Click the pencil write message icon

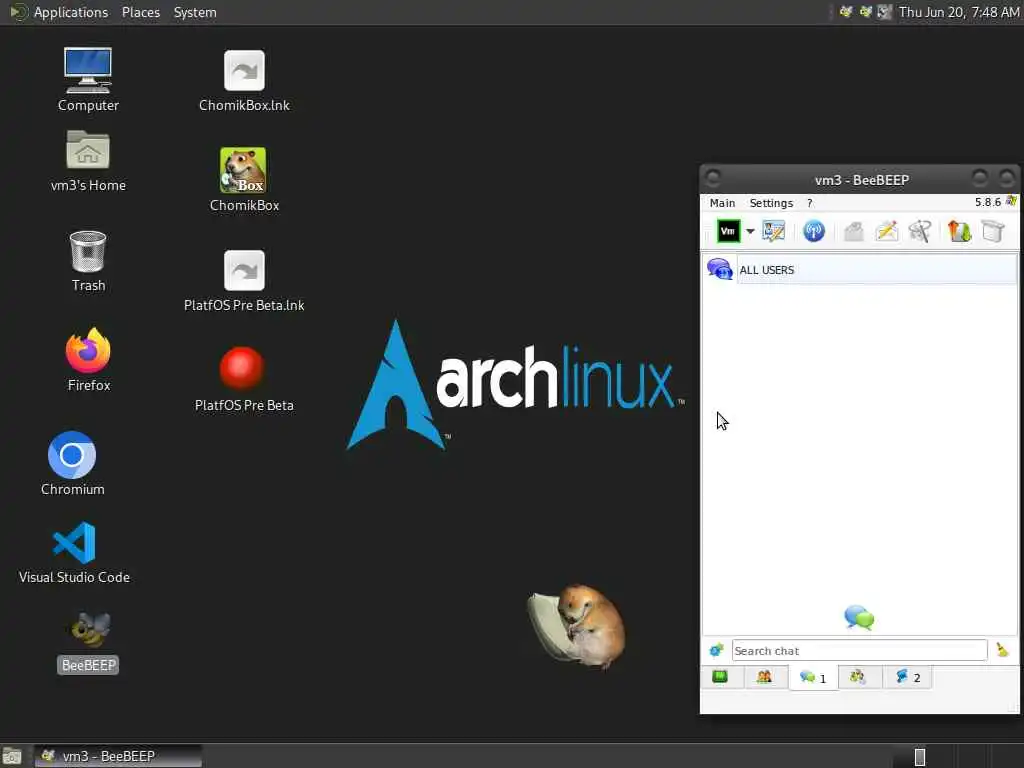click(x=887, y=231)
